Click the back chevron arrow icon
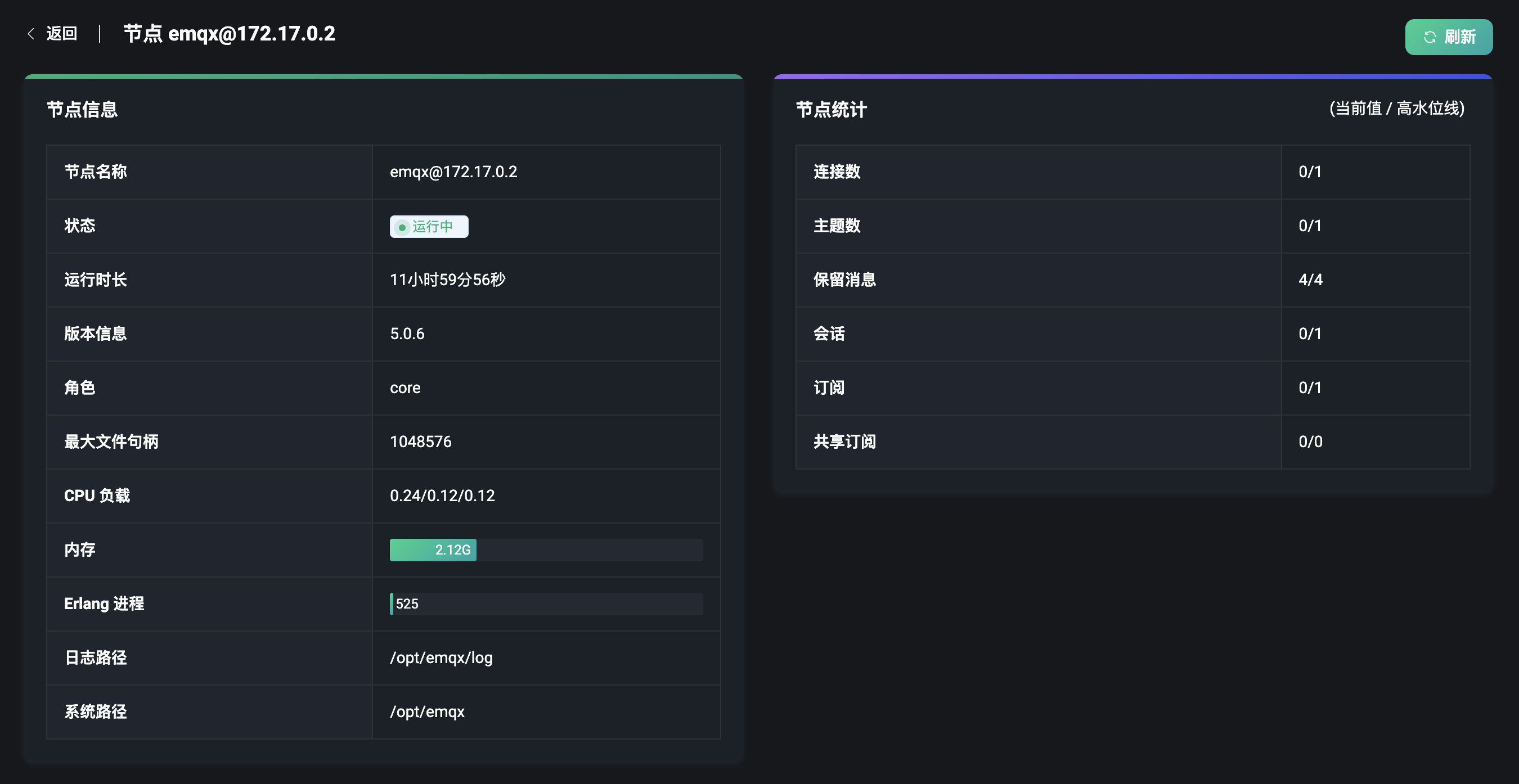Viewport: 1519px width, 784px height. pos(31,34)
